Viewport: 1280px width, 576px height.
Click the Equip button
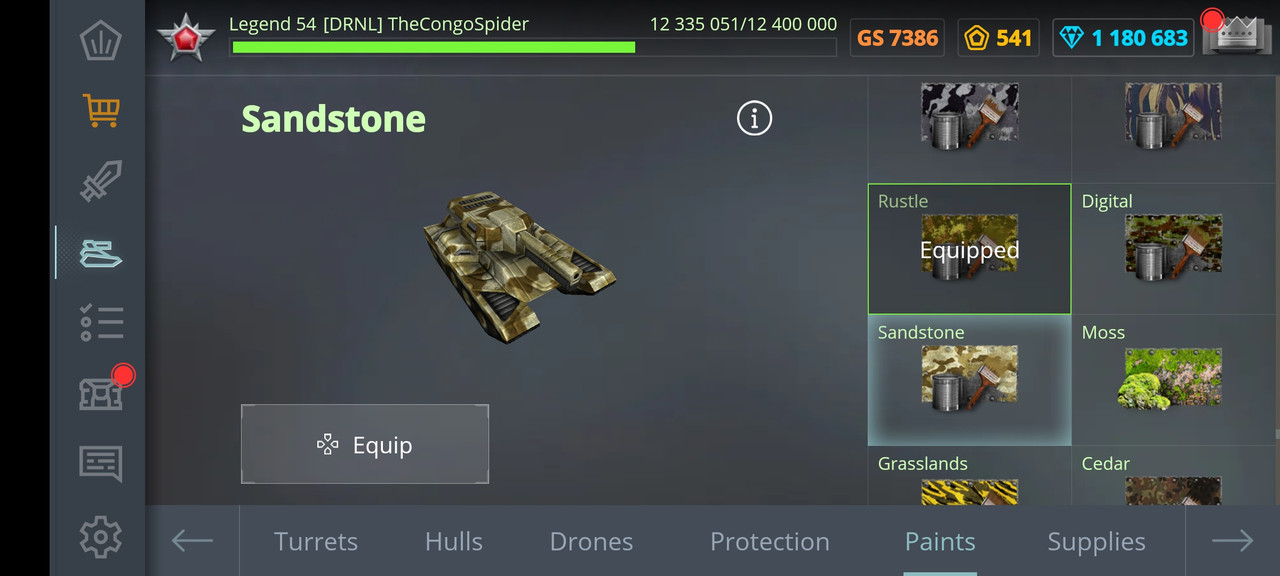click(x=365, y=444)
